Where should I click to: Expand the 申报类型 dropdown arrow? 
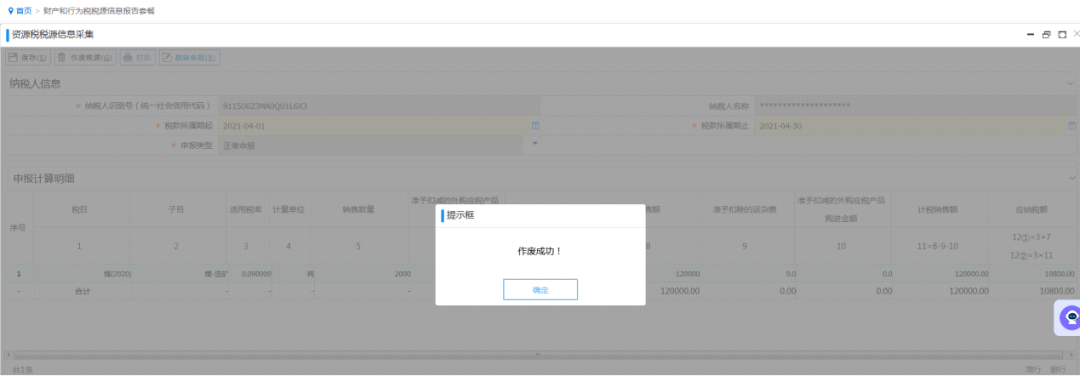[535, 143]
